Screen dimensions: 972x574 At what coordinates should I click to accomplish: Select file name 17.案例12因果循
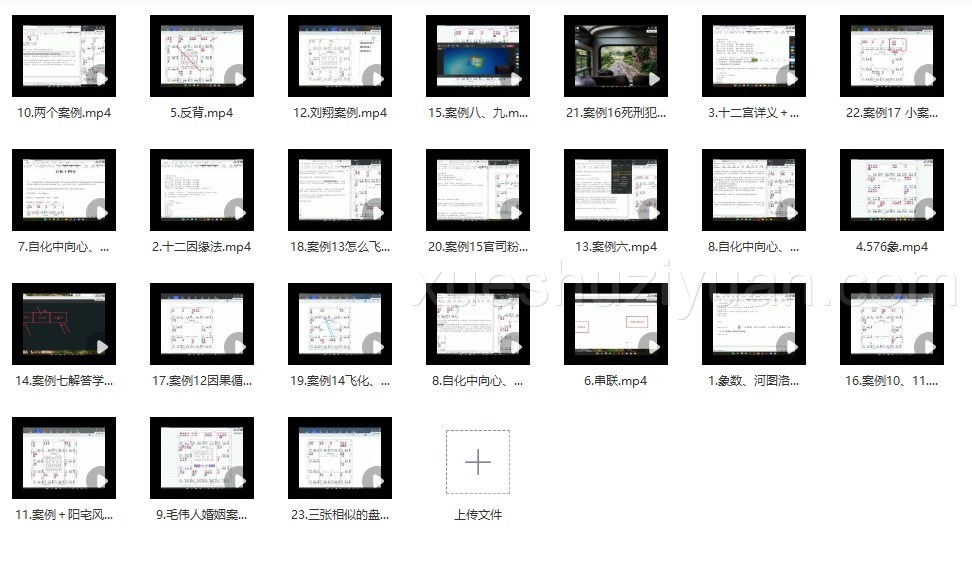(202, 381)
